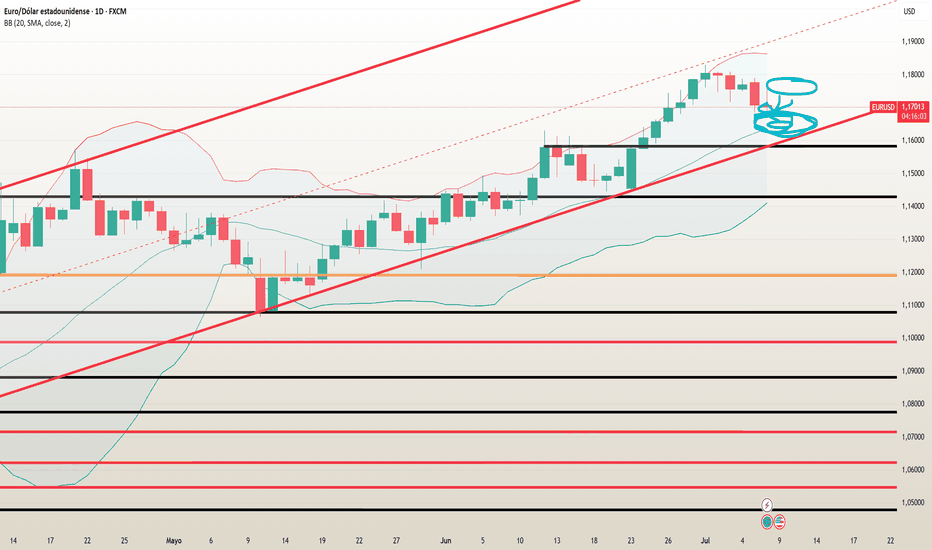Click the Jun date label on time axis
The width and height of the screenshot is (932, 550).
[446, 540]
